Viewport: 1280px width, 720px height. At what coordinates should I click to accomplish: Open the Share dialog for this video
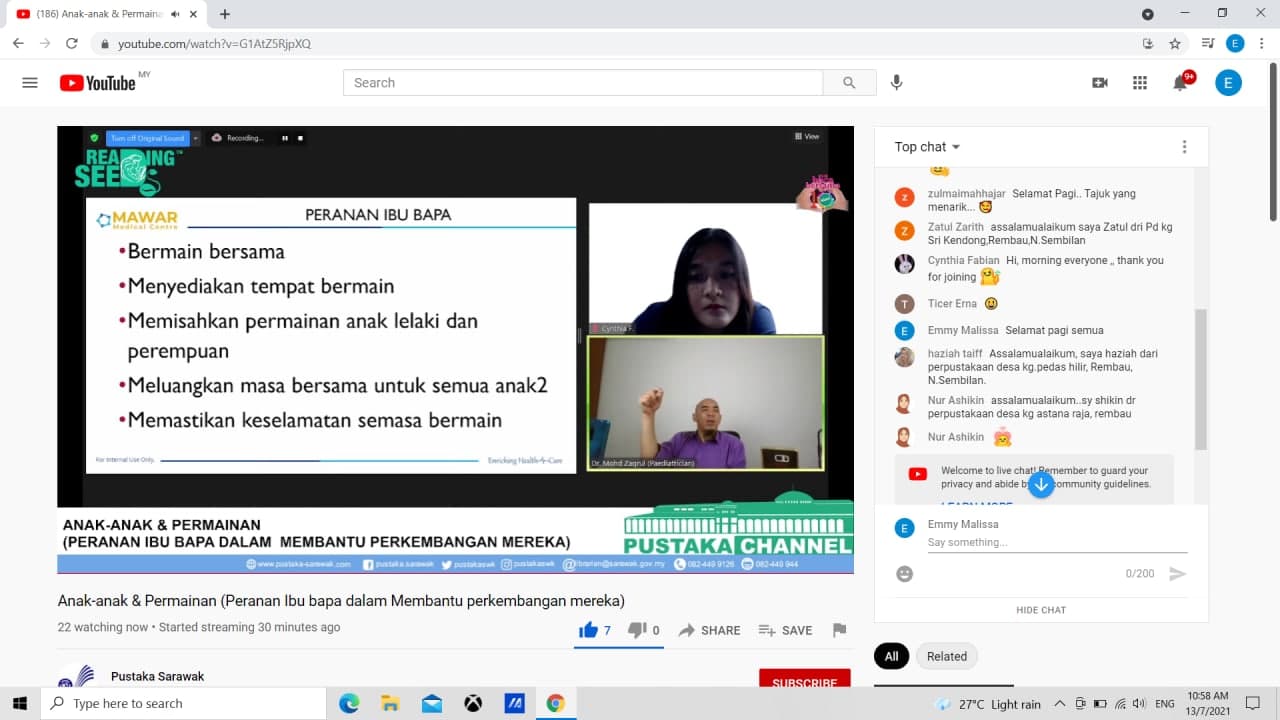click(709, 630)
